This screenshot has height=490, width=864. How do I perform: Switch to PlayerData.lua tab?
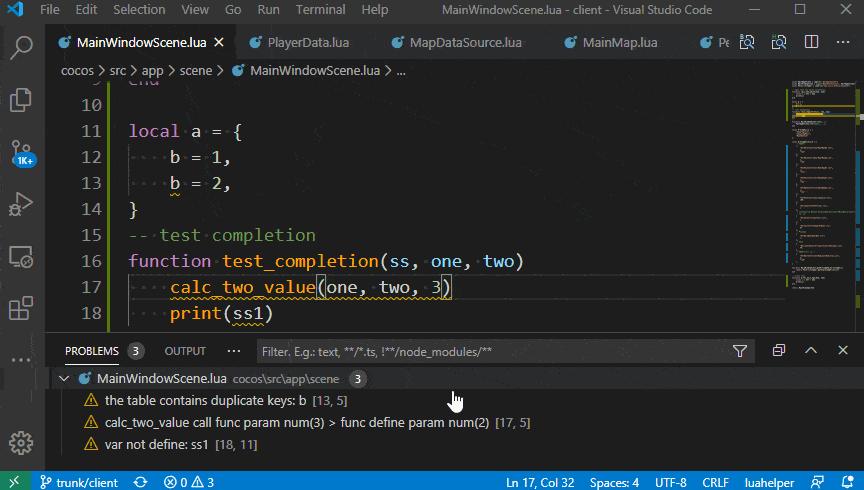coord(307,42)
